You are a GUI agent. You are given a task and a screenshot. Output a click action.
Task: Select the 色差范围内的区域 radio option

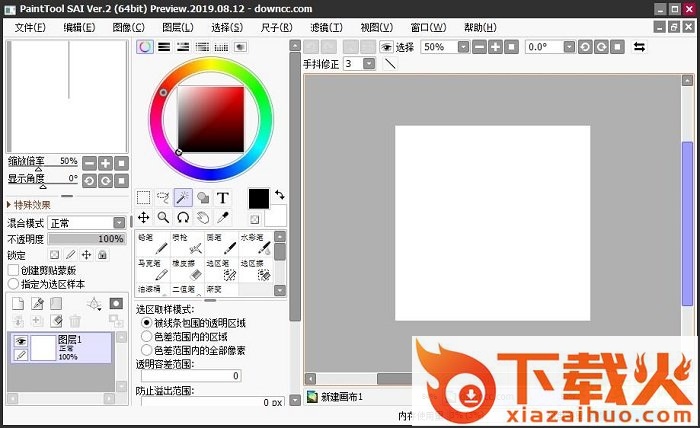click(x=146, y=337)
